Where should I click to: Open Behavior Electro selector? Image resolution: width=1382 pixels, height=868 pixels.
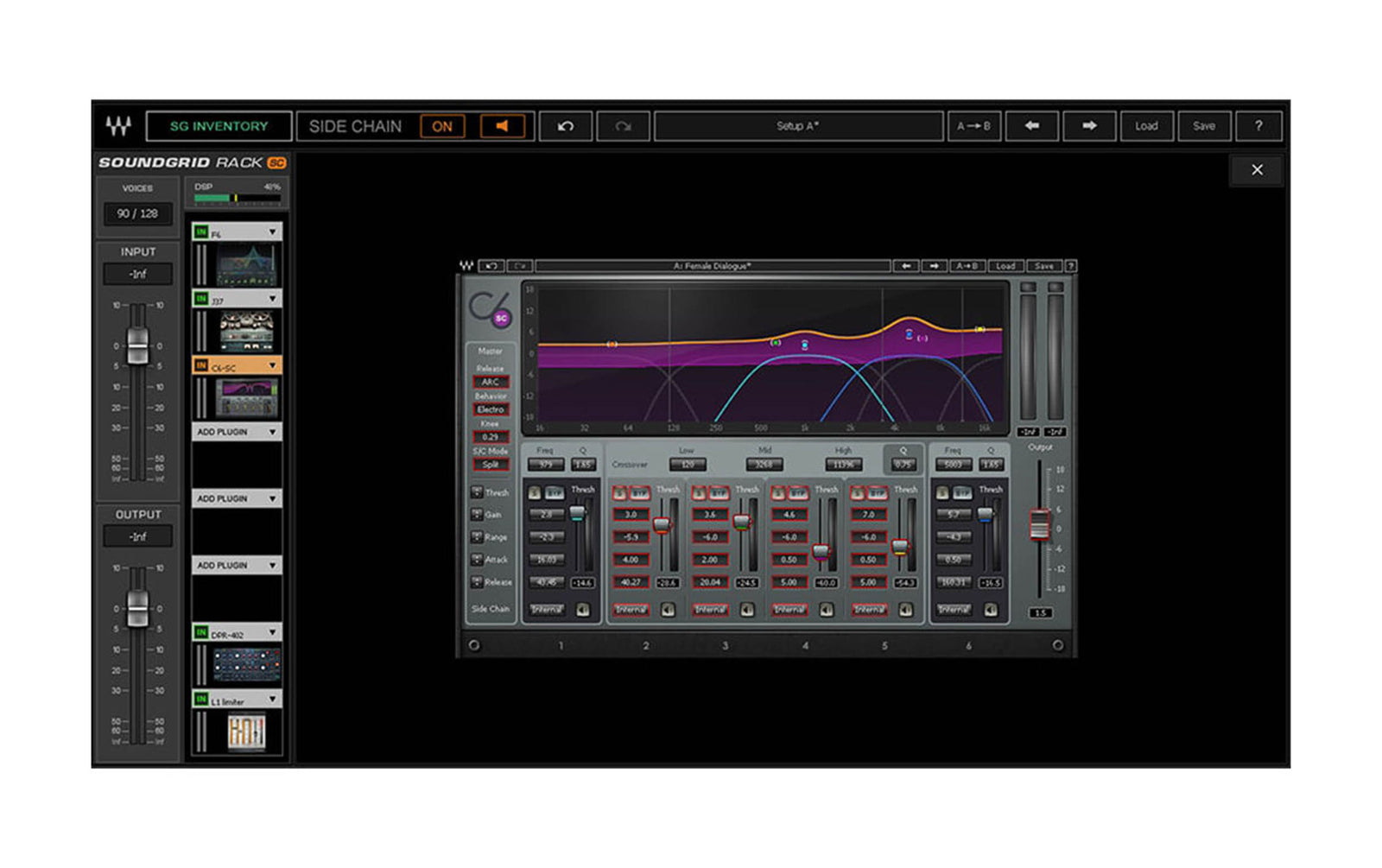[491, 409]
